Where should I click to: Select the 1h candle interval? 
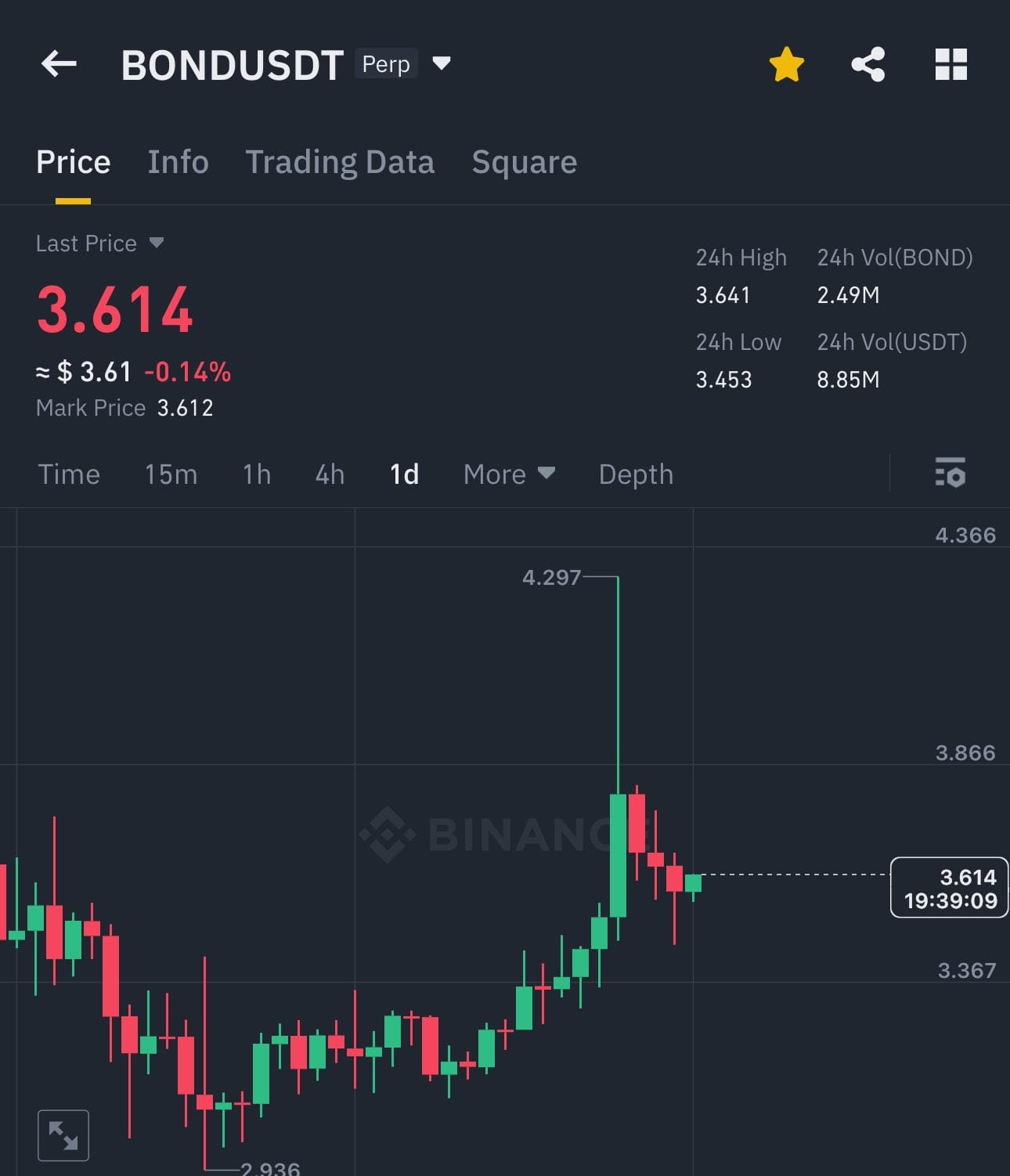tap(255, 474)
